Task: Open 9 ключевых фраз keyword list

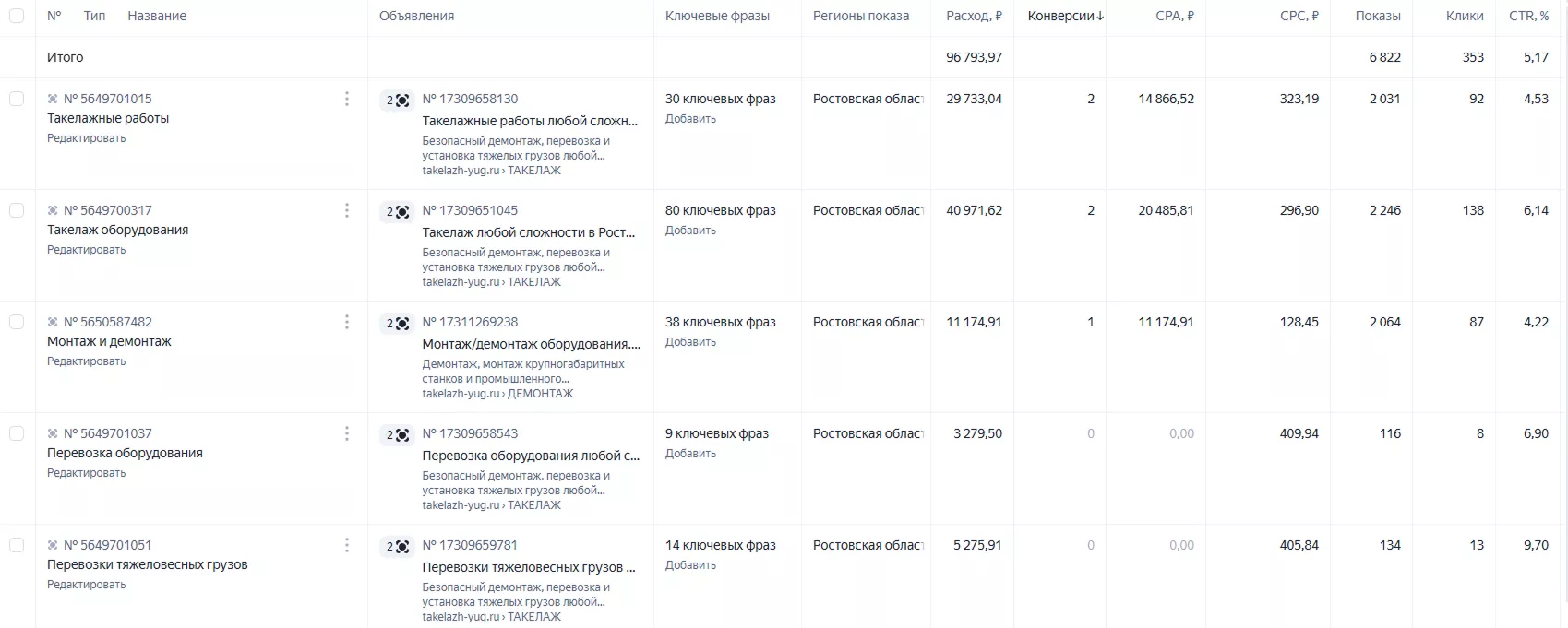Action: click(x=717, y=433)
